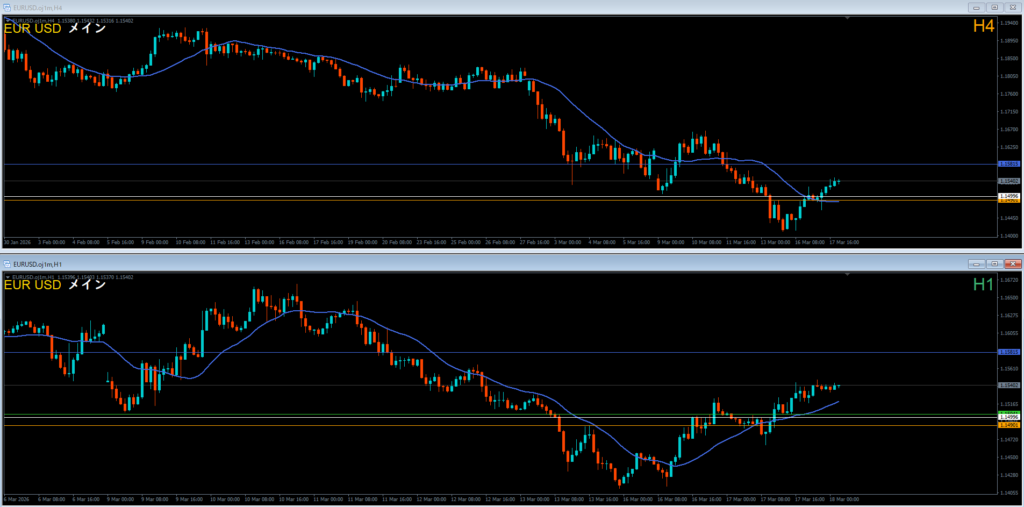Click the current price tag 1.15402 on H1 chart
The width and height of the screenshot is (1024, 507).
click(1009, 385)
